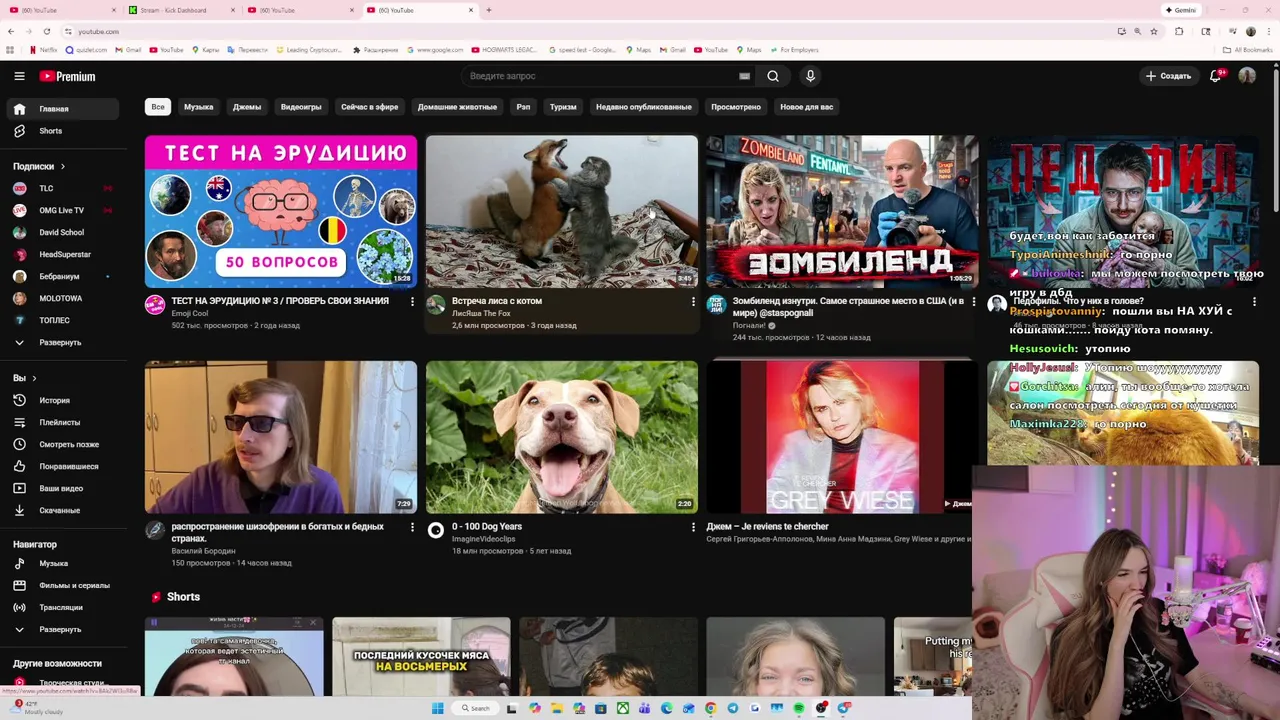Open ТЕСТ НА ЭРУДИЦИЮ video thumbnail
1280x720 pixels.
[281, 212]
